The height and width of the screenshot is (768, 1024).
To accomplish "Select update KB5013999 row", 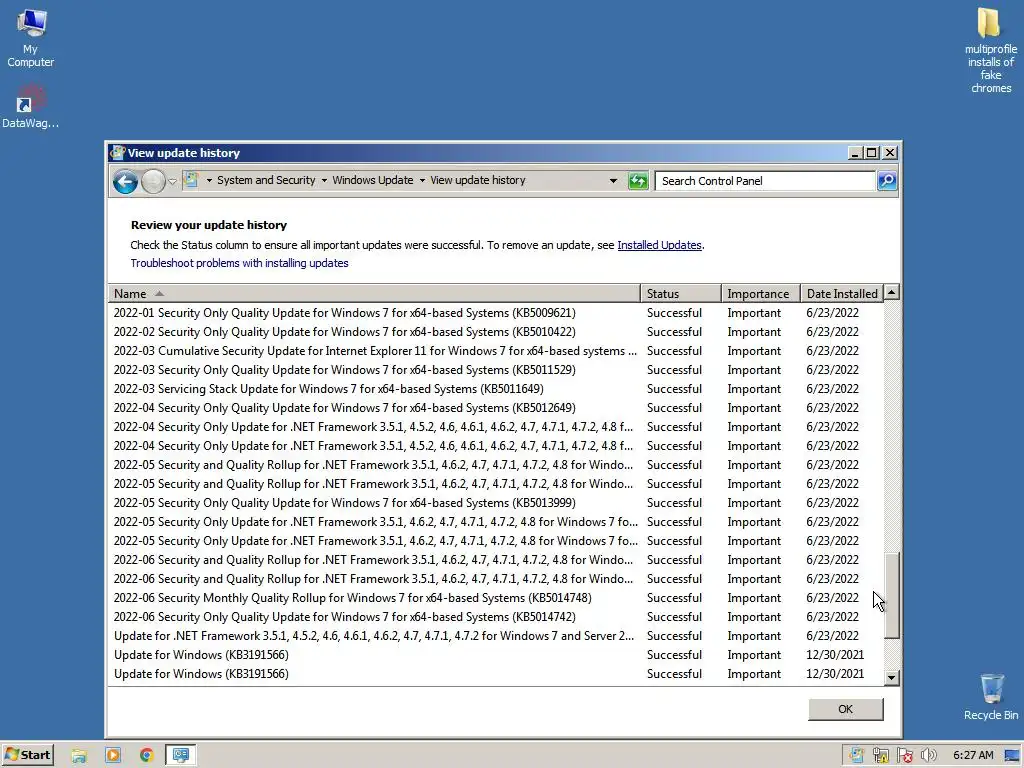I will [x=496, y=503].
